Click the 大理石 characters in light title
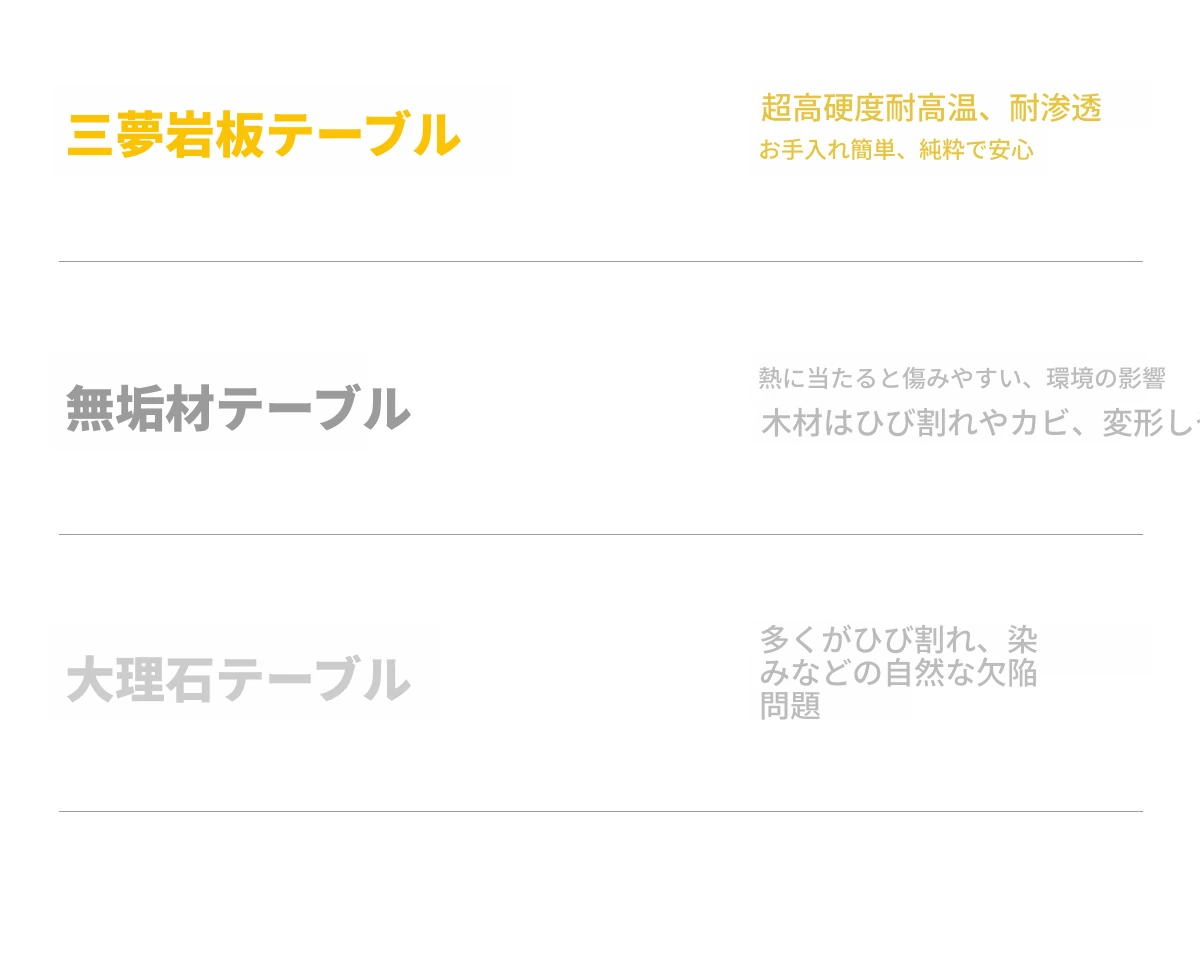Image resolution: width=1200 pixels, height=965 pixels. pyautogui.click(x=141, y=680)
